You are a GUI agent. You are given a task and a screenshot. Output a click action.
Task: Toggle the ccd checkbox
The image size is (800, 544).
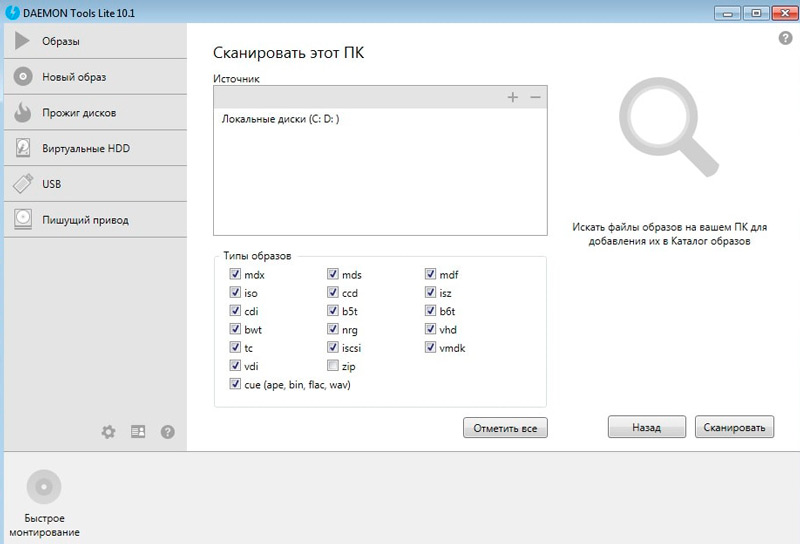[333, 292]
